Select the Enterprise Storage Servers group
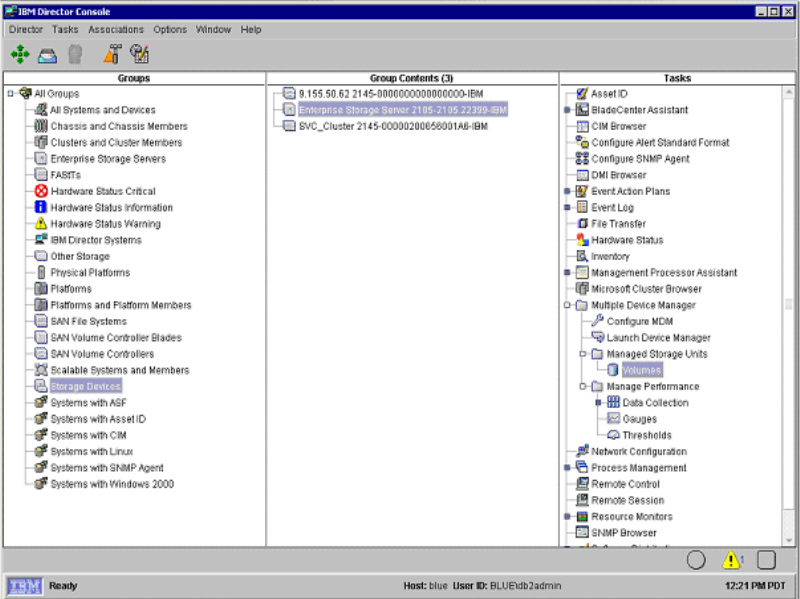The height and width of the screenshot is (599, 800). [108, 159]
